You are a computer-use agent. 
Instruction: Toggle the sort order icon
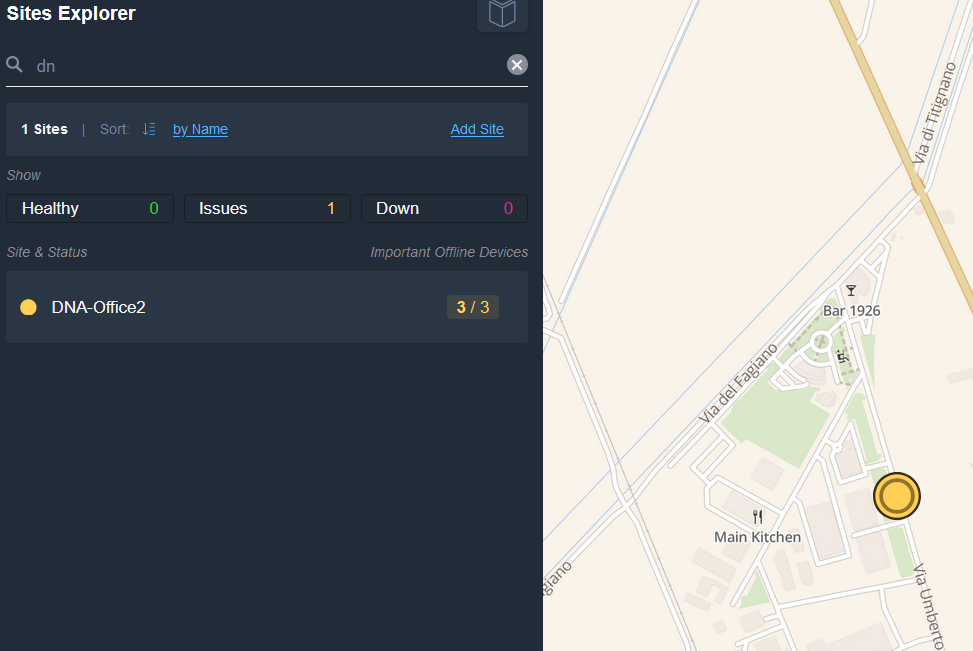(x=149, y=129)
